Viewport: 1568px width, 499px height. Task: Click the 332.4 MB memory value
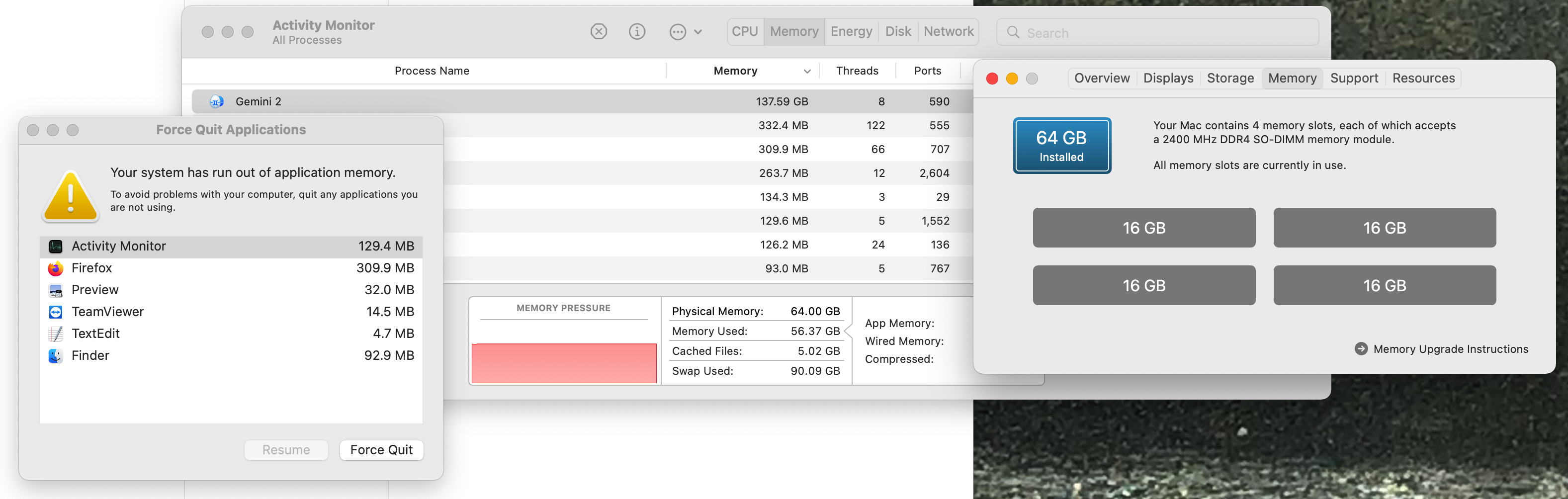pyautogui.click(x=783, y=125)
